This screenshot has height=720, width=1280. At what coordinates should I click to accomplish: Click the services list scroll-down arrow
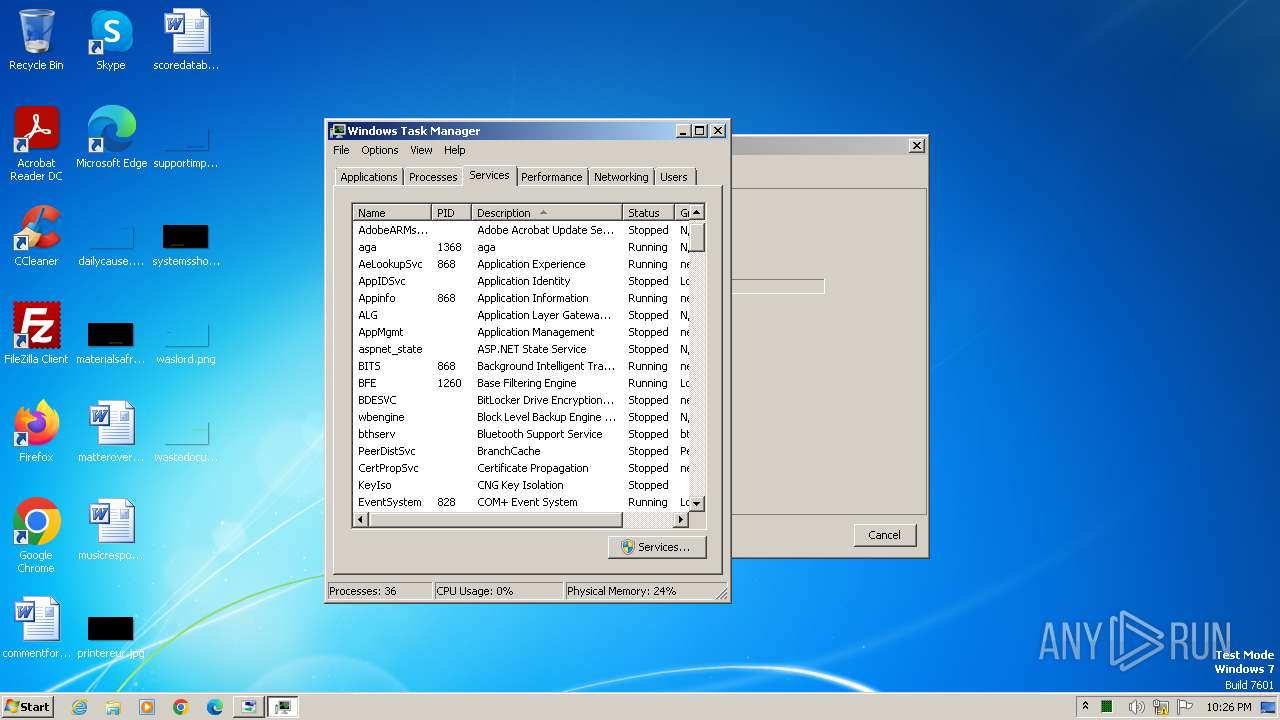[697, 504]
